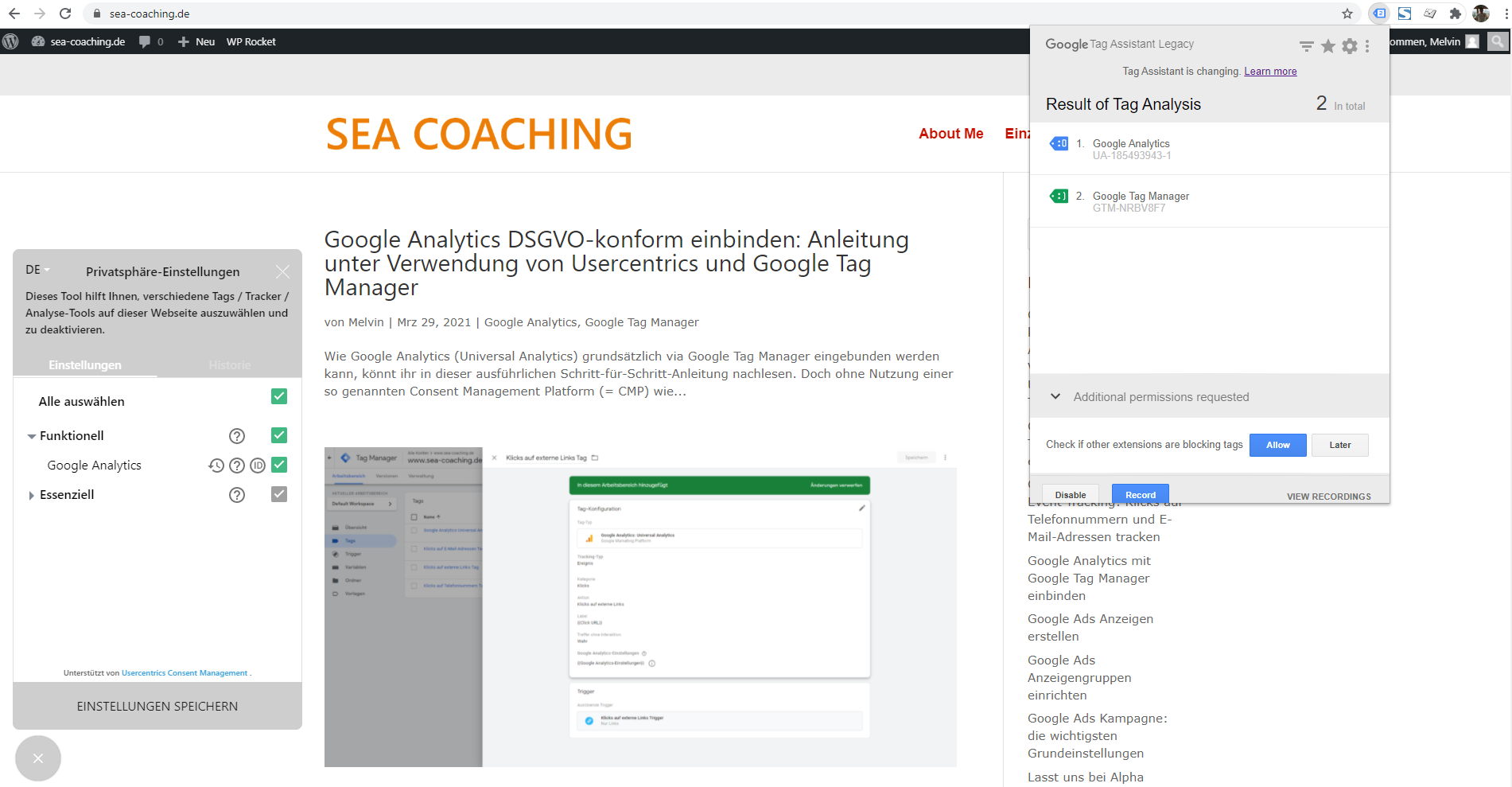Open the article title about Google Analytics DSGVO-konform

point(616,263)
